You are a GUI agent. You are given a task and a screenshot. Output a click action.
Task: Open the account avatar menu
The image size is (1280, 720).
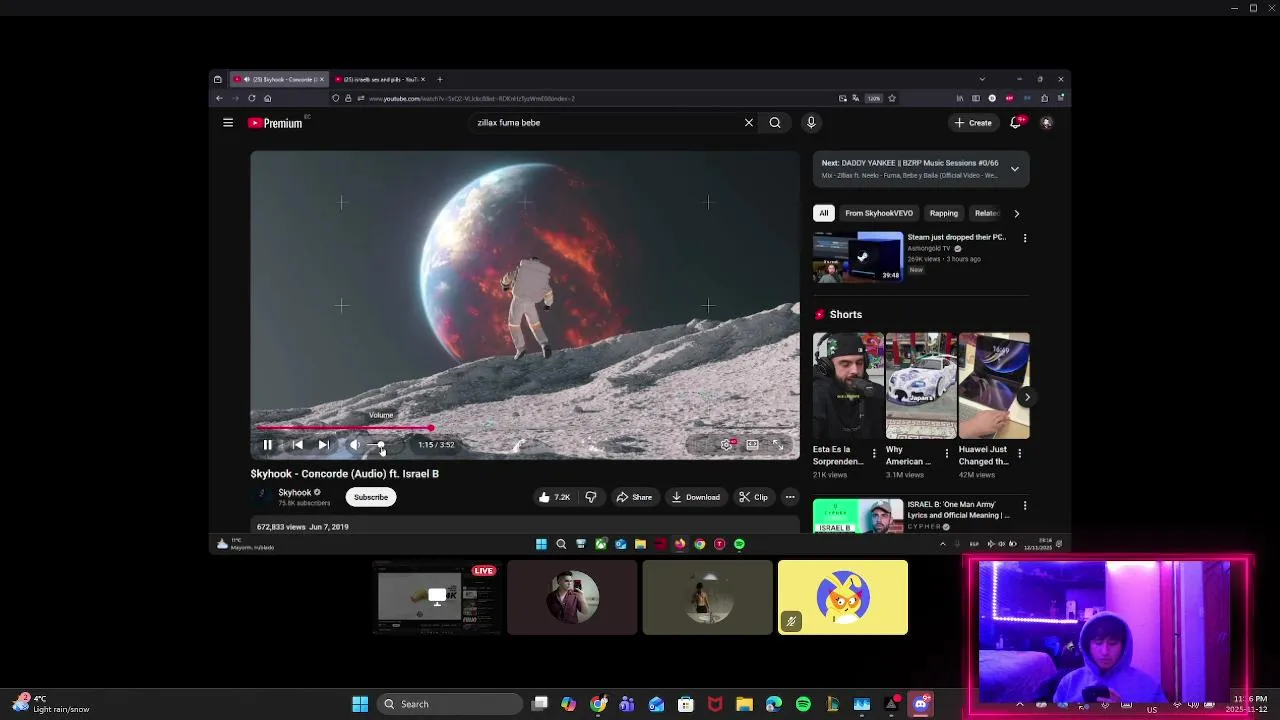tap(1047, 123)
